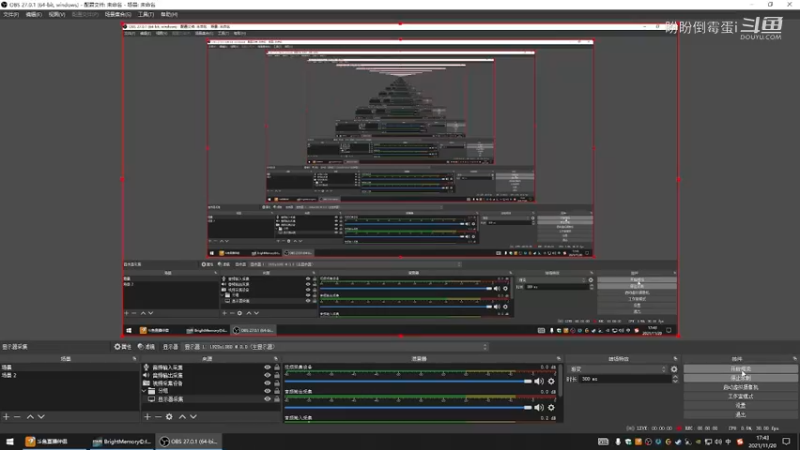
Task: Toggle visibility of 分组 group
Action: click(267, 391)
